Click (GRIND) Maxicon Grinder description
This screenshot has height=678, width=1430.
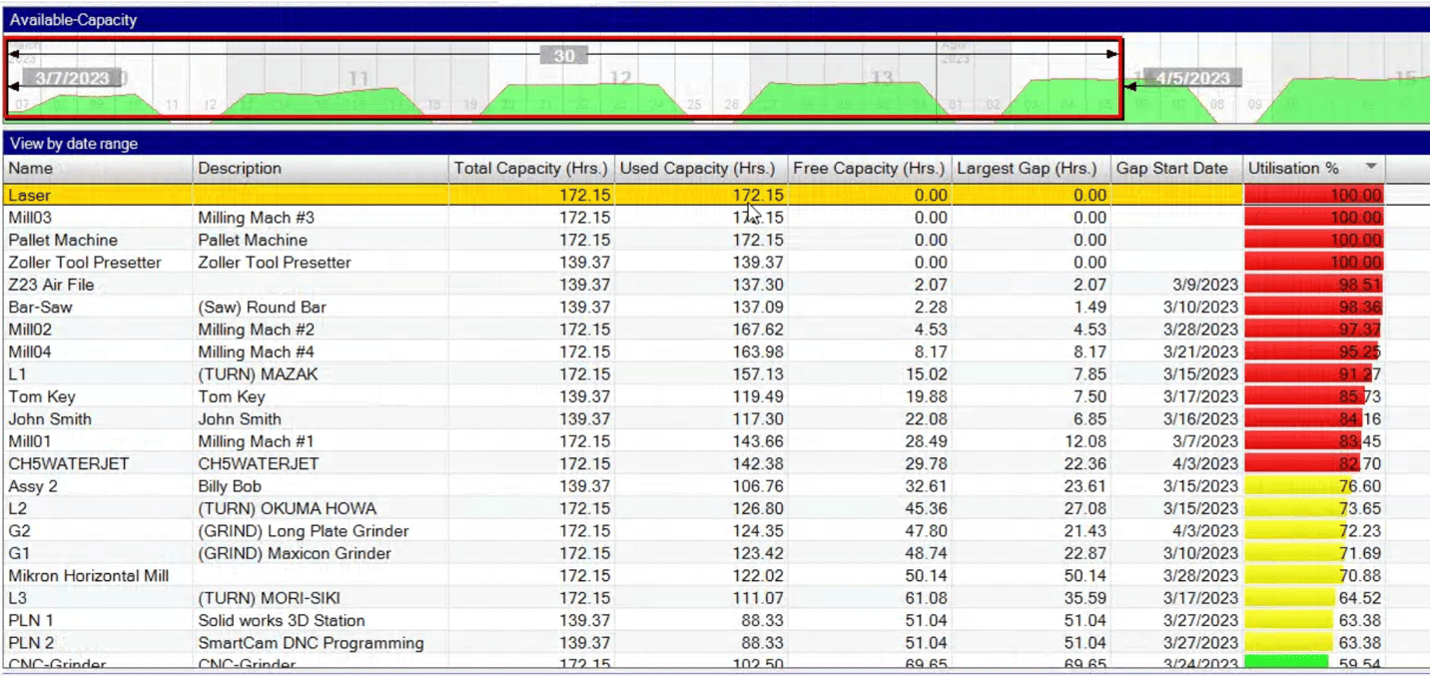coord(295,553)
